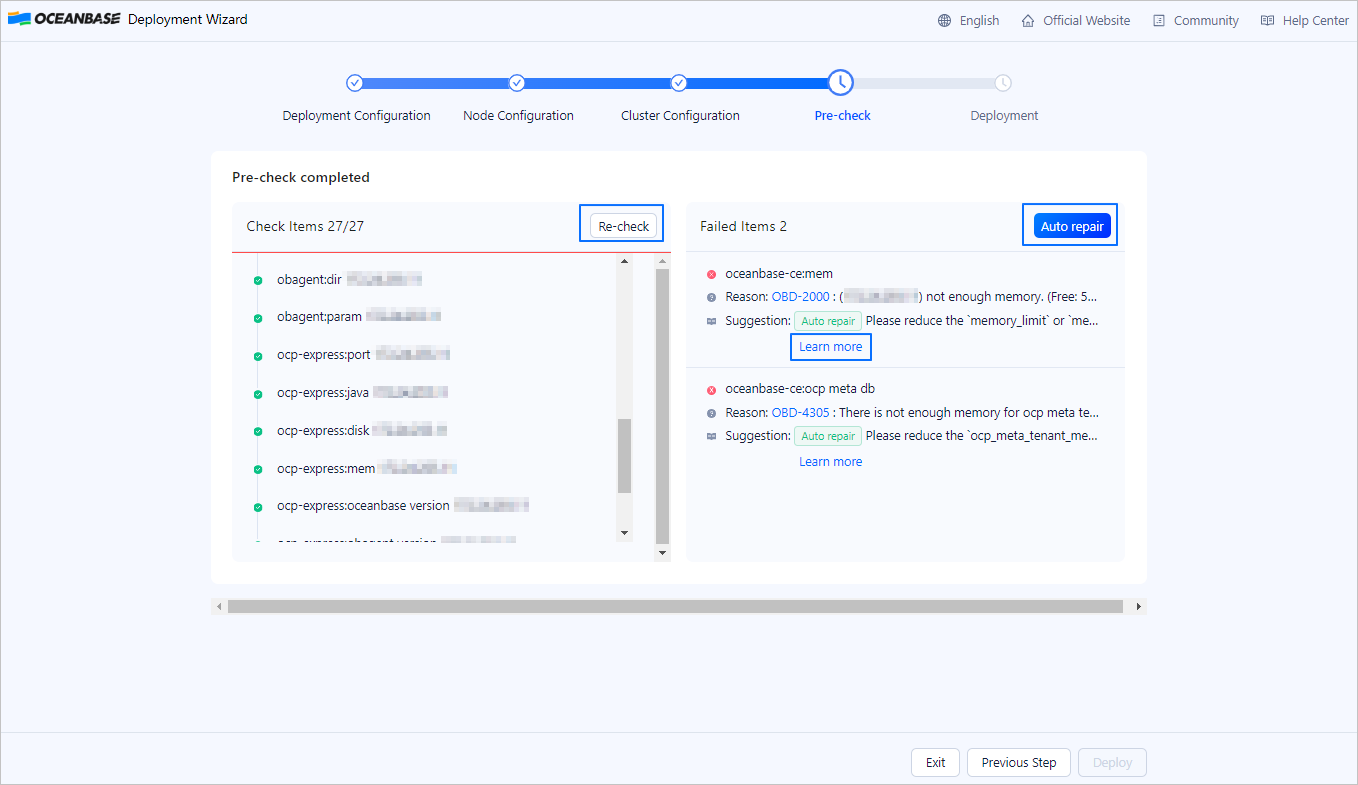Image resolution: width=1358 pixels, height=785 pixels.
Task: Click Auto repair tag in oceanbase-ce:mem suggestion
Action: coord(828,321)
